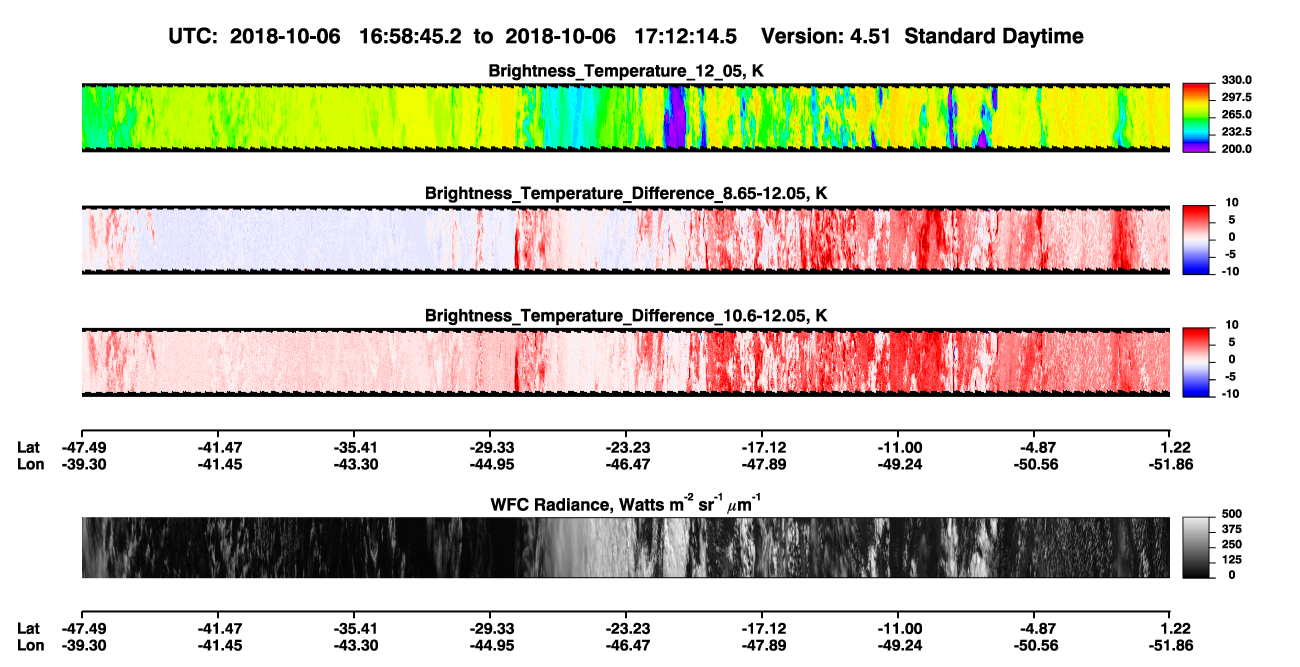Click latitude -23.23 on the axis above WFC title
Screen dimensions: 1300x667
(x=626, y=447)
